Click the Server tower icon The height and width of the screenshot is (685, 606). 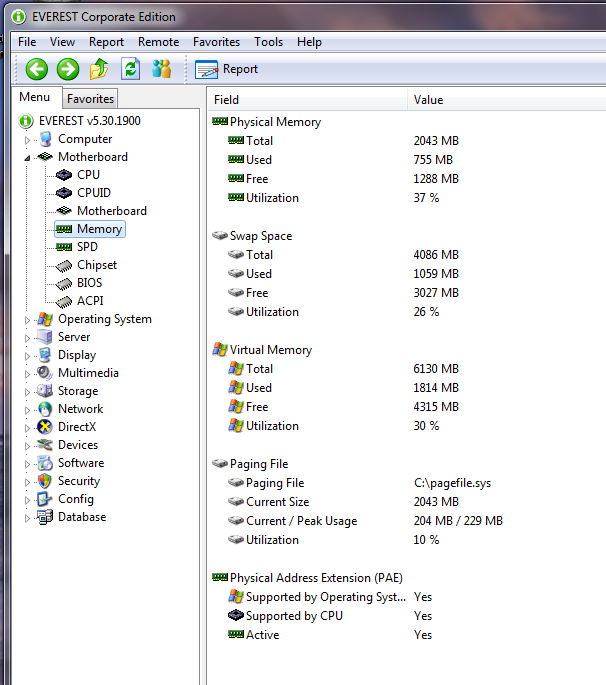[x=45, y=337]
